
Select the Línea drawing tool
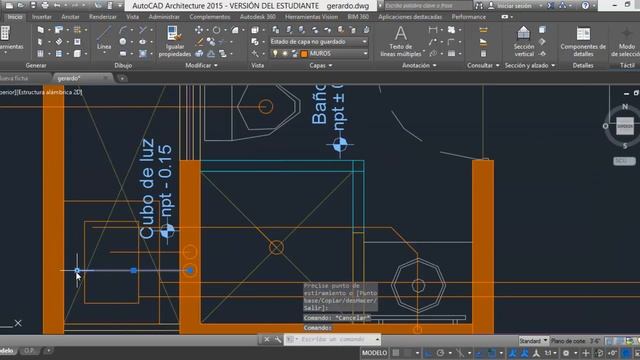(104, 38)
